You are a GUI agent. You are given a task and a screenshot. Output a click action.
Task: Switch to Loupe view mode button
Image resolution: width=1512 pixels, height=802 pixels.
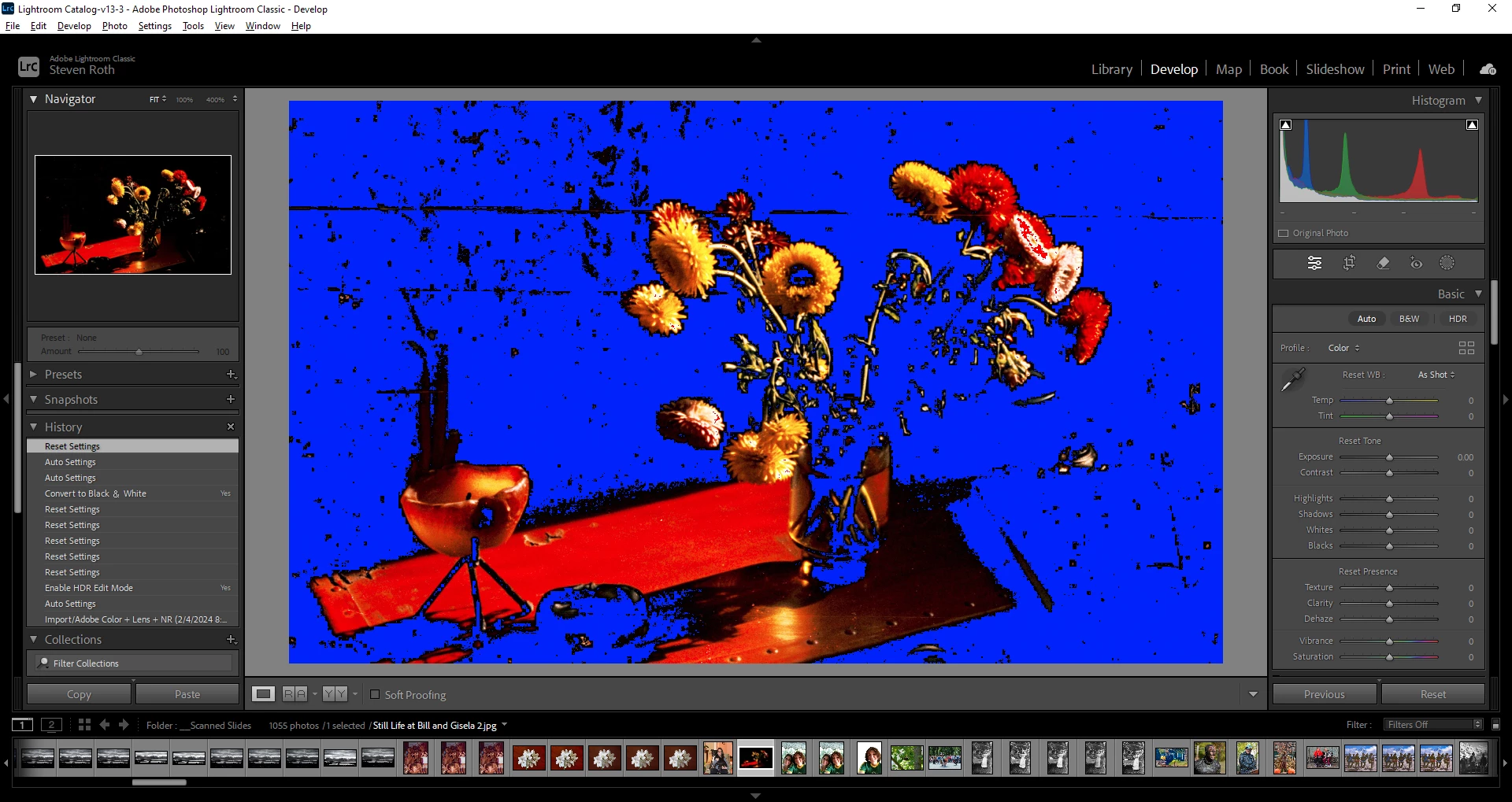click(264, 694)
